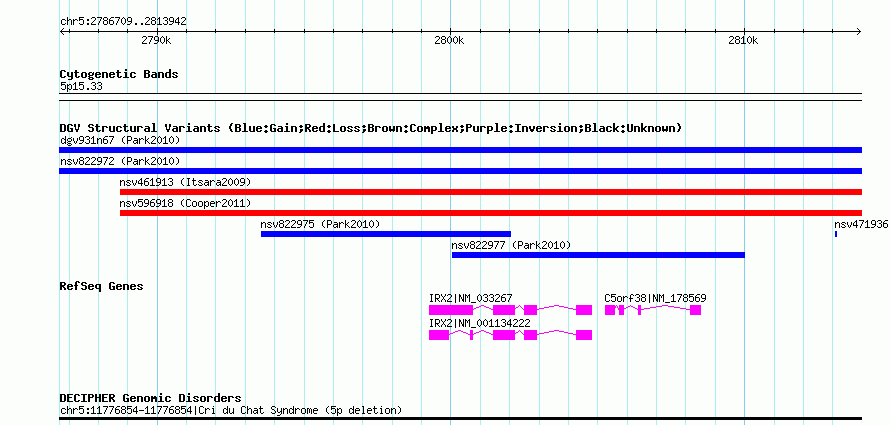Open the nsv461913 (Itsara2009) label

click(185, 182)
